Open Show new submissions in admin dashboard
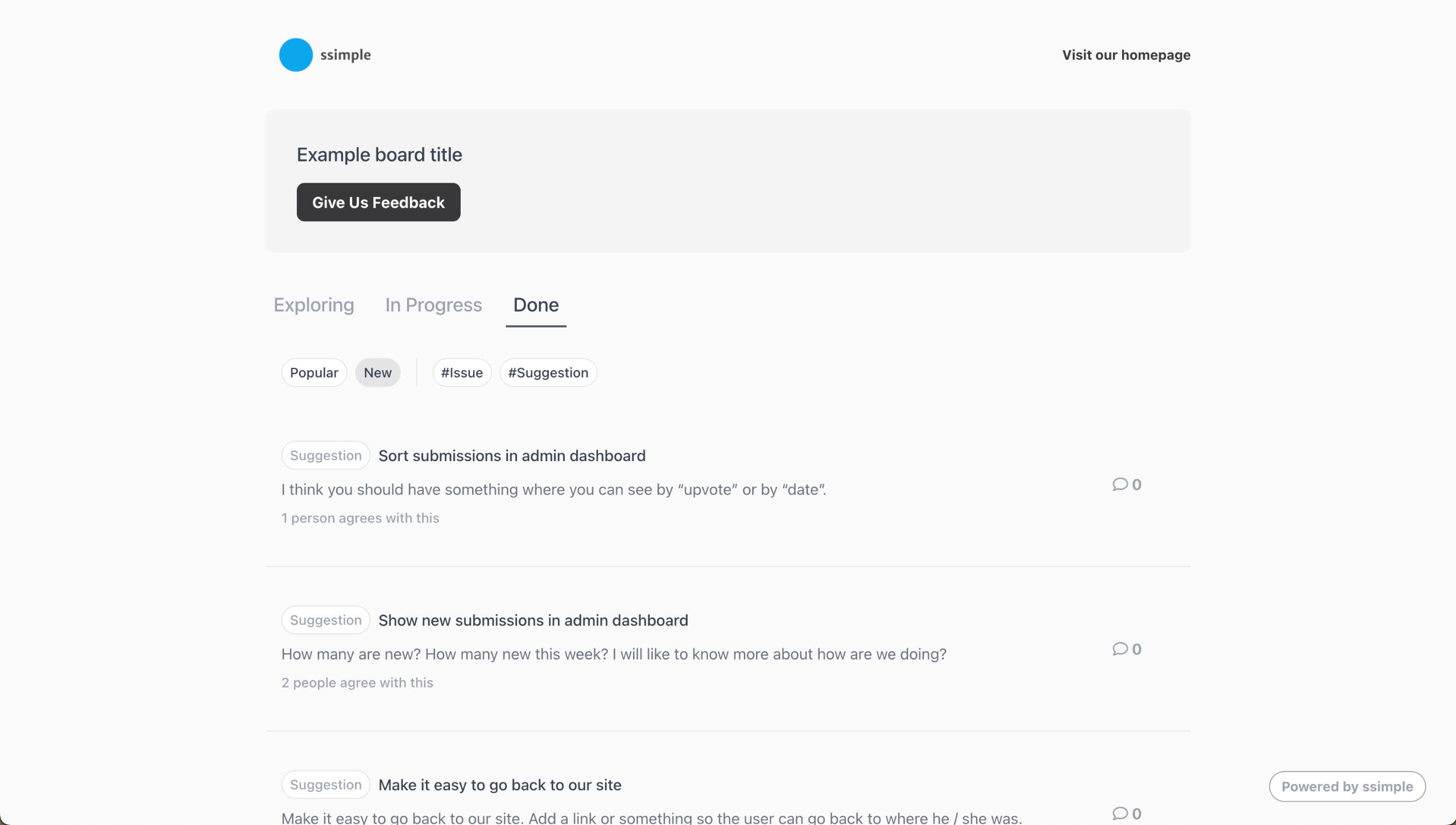The image size is (1456, 825). tap(533, 620)
